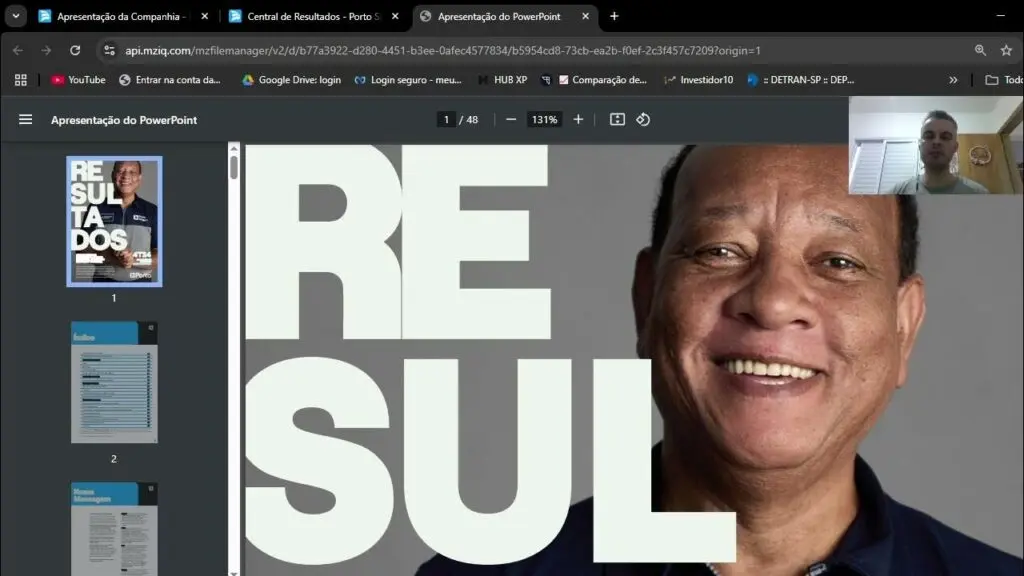Go back using the browser back arrow
1024x576 pixels.
(18, 50)
